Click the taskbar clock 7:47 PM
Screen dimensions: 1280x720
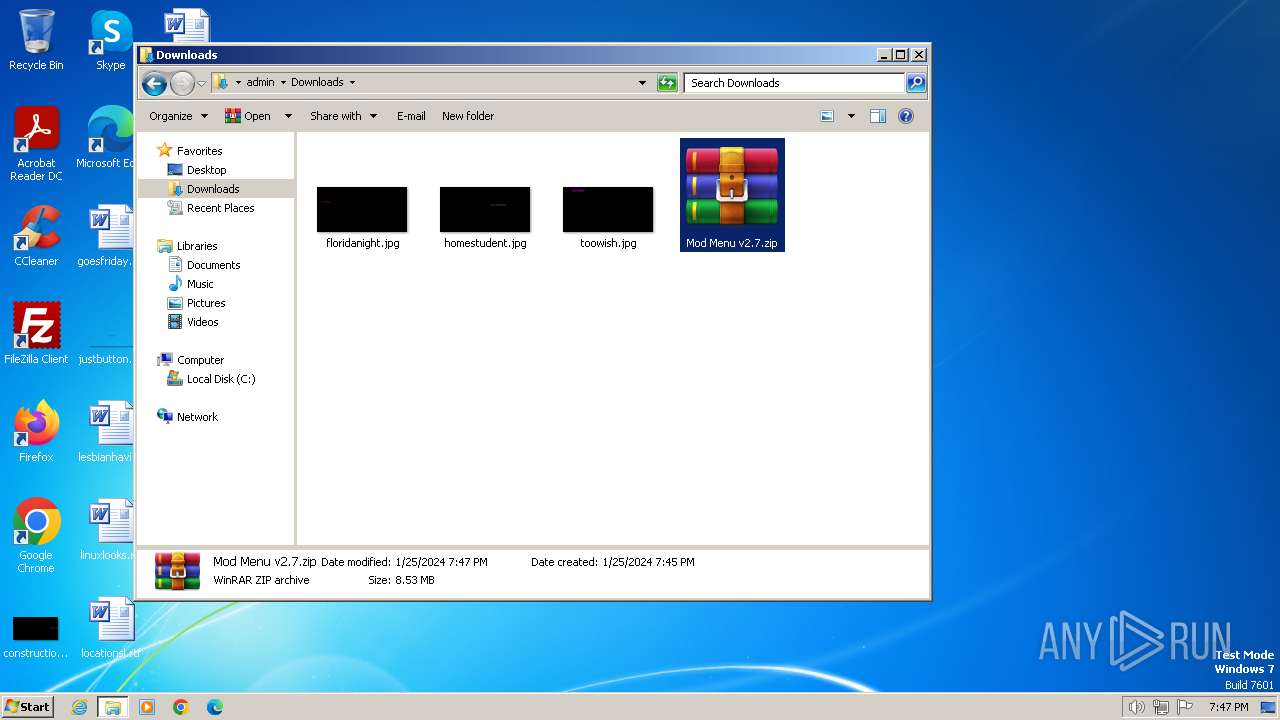[1228, 707]
